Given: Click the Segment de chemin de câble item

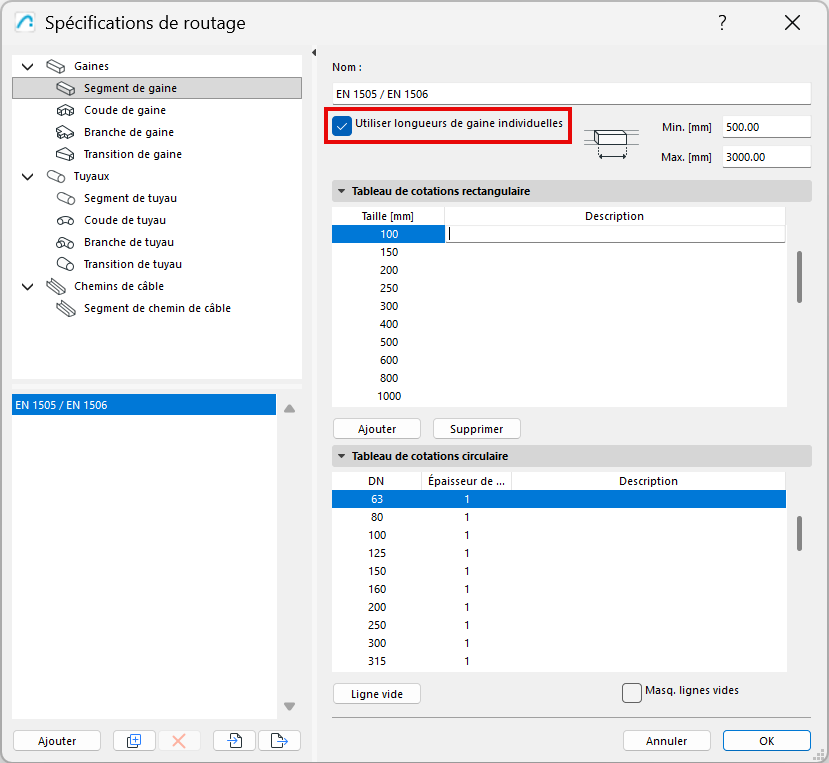Looking at the screenshot, I should pyautogui.click(x=157, y=308).
